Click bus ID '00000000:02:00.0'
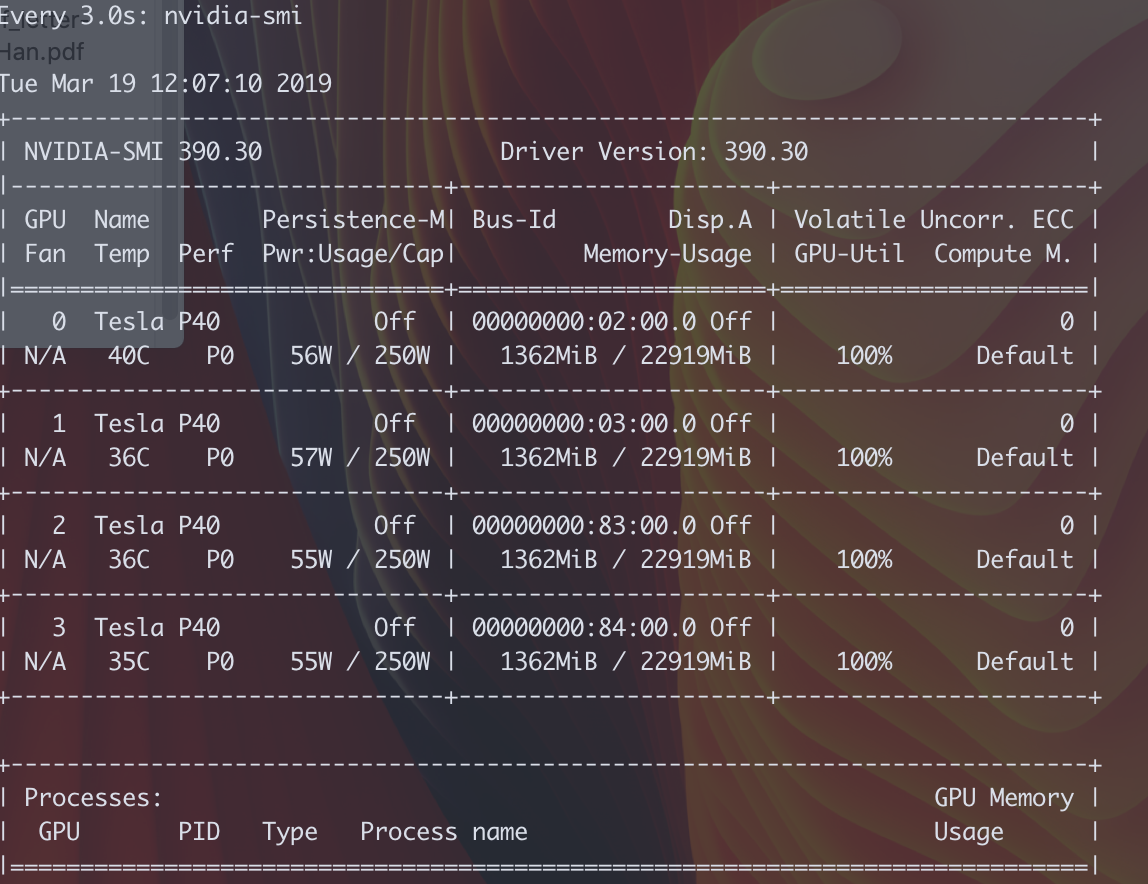 [584, 322]
